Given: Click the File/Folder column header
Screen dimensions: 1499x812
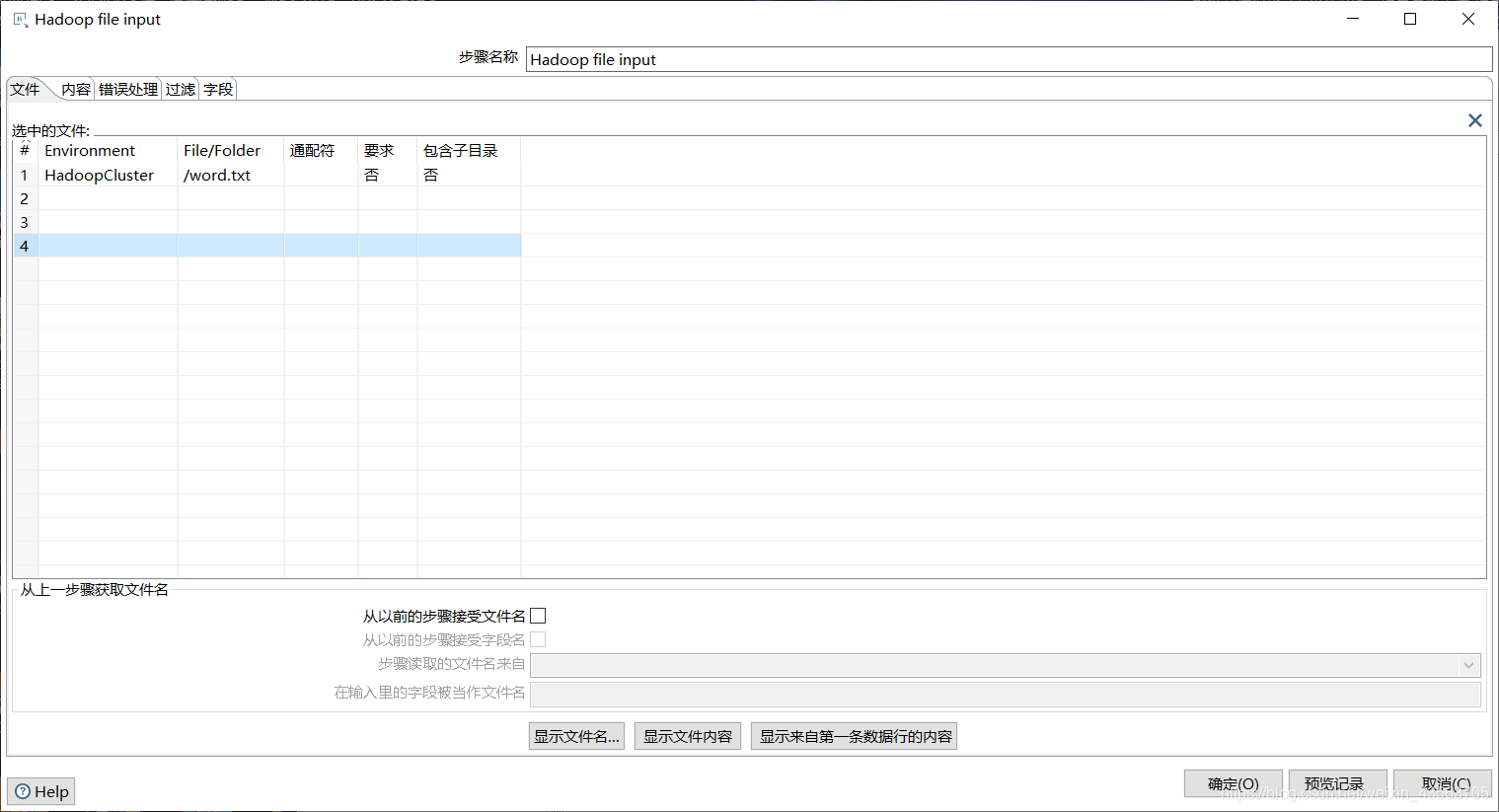Looking at the screenshot, I should (231, 150).
